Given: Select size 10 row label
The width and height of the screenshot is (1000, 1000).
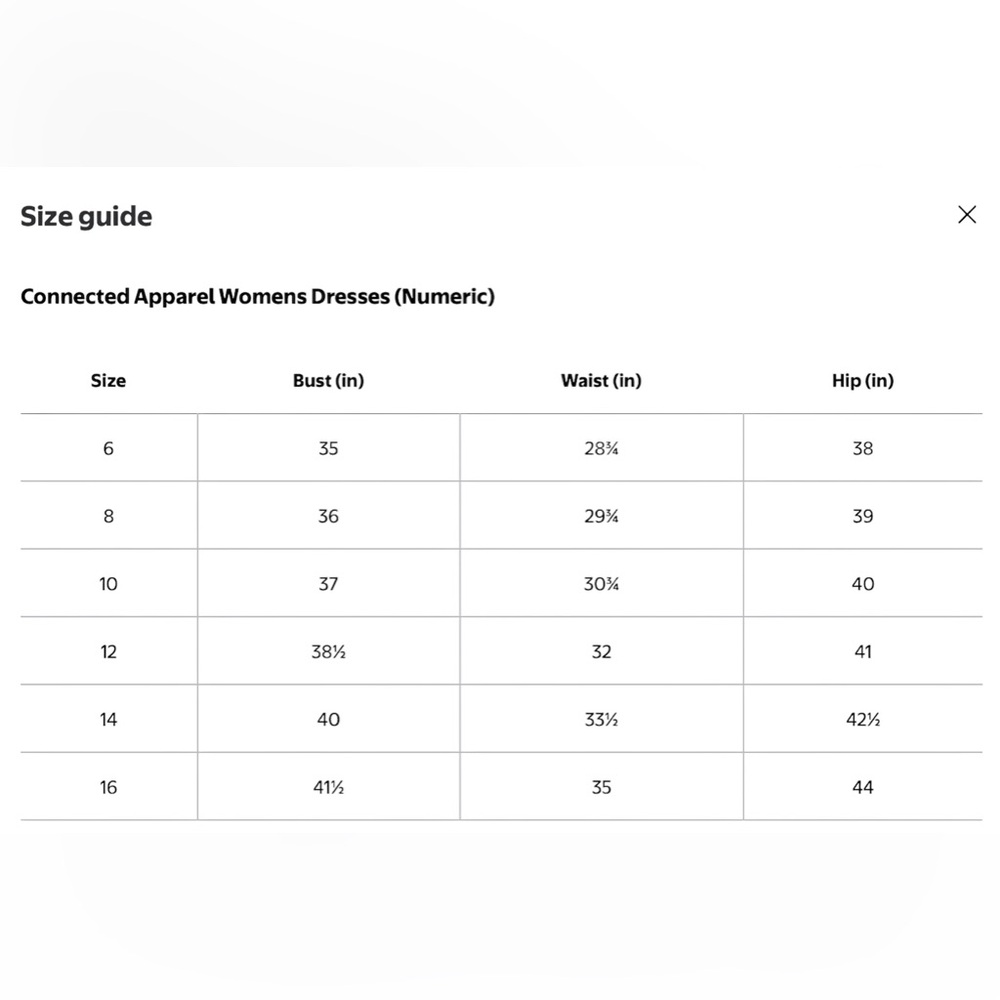Looking at the screenshot, I should coord(108,584).
